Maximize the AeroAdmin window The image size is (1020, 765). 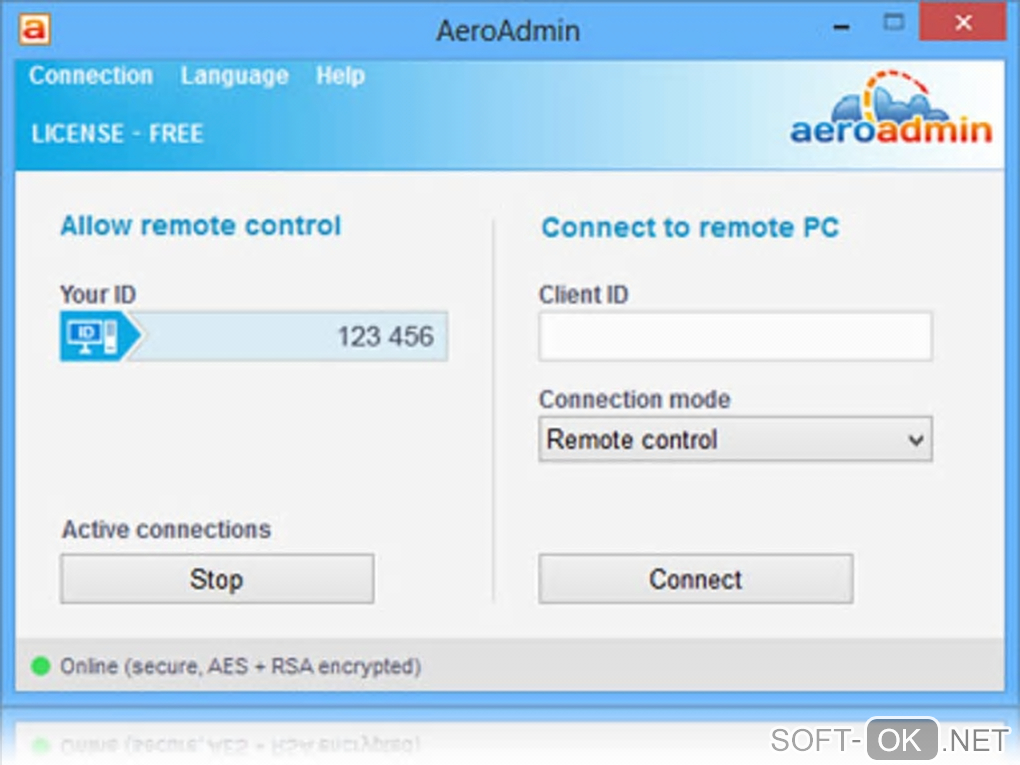tap(894, 23)
